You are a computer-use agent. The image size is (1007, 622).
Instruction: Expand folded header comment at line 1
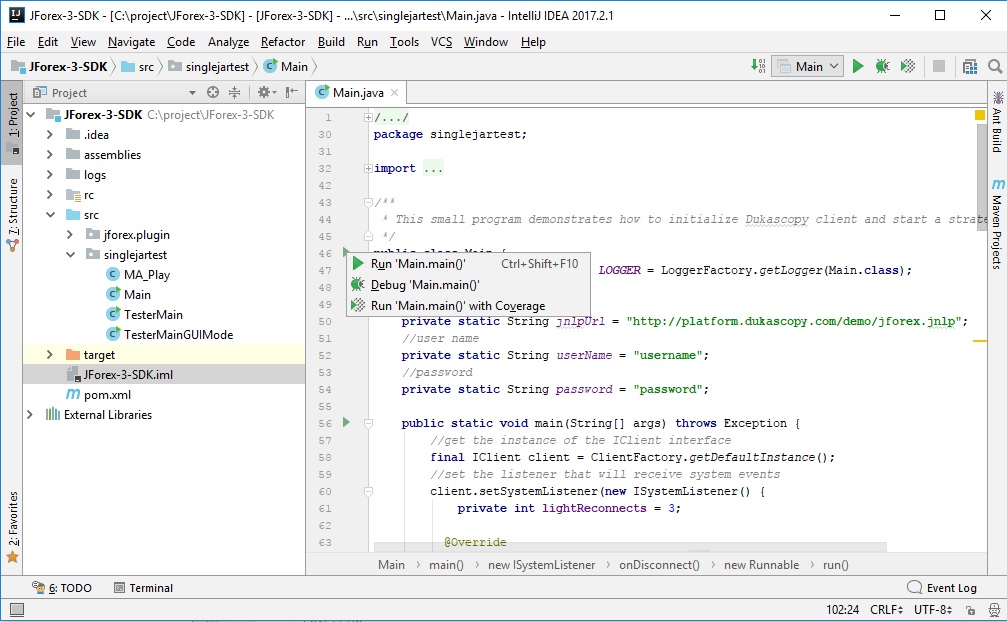pyautogui.click(x=368, y=117)
